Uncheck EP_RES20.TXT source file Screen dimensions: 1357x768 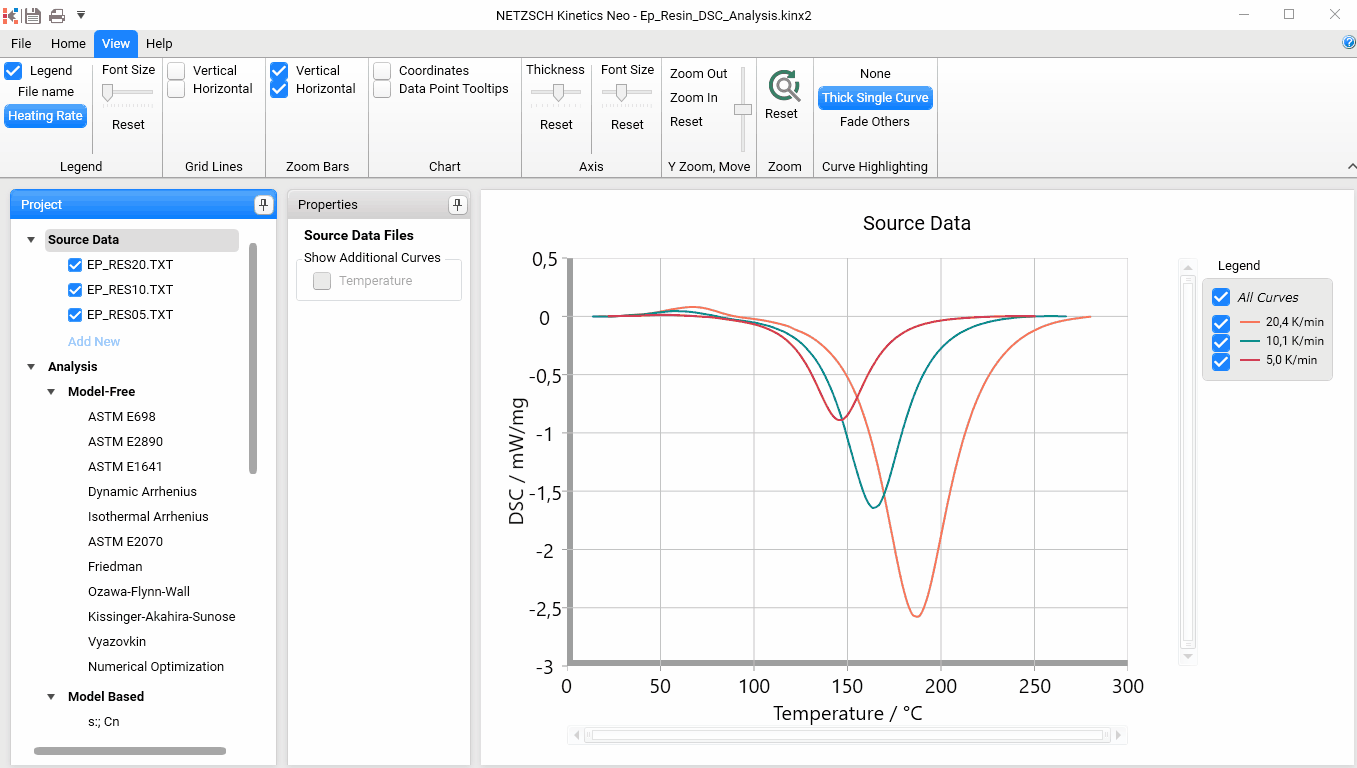(75, 265)
